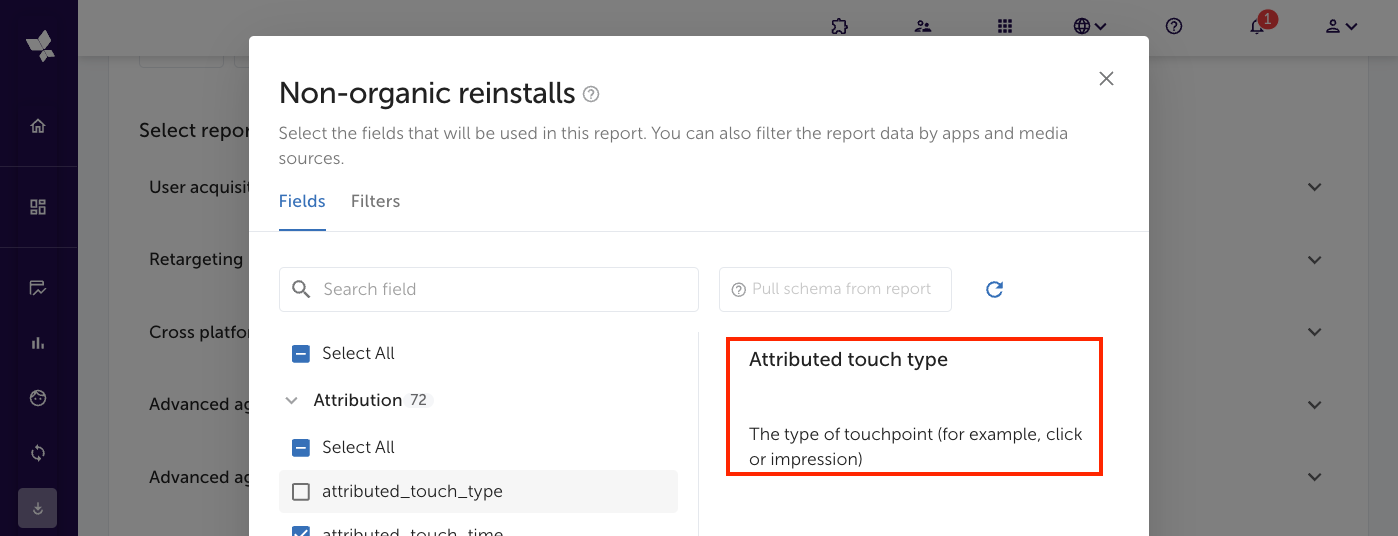Open the apps grid icon in top bar

click(1005, 27)
